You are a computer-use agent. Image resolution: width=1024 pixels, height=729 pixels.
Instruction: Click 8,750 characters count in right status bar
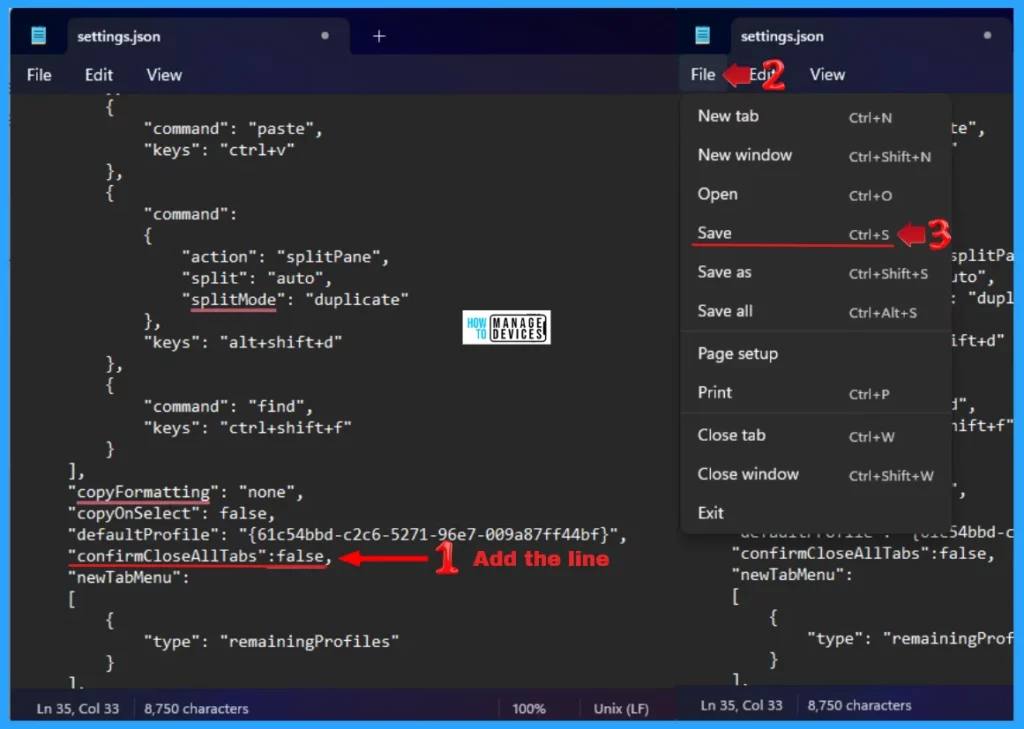pos(859,705)
